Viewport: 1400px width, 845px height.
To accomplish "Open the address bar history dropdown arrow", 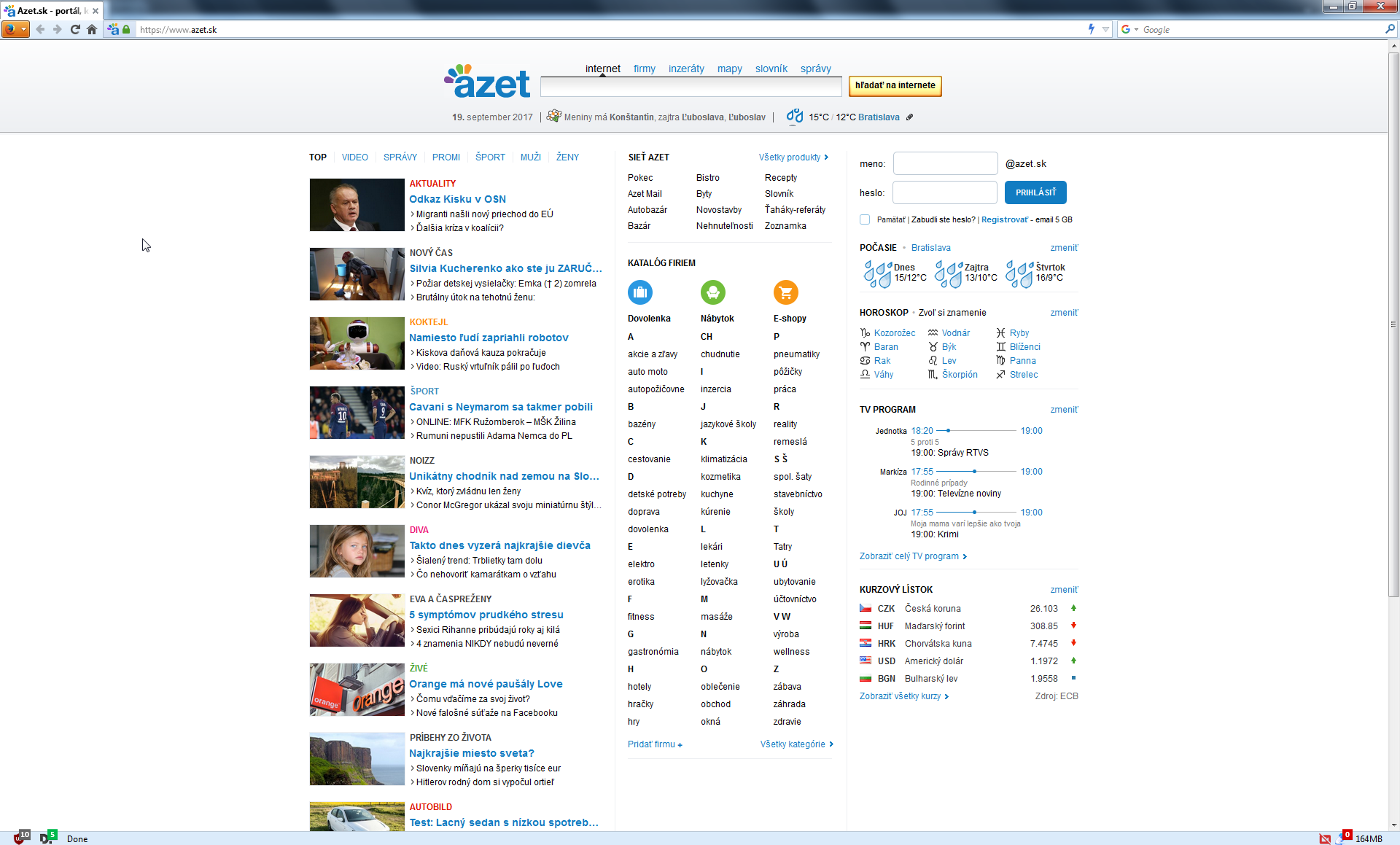I will (x=1106, y=29).
